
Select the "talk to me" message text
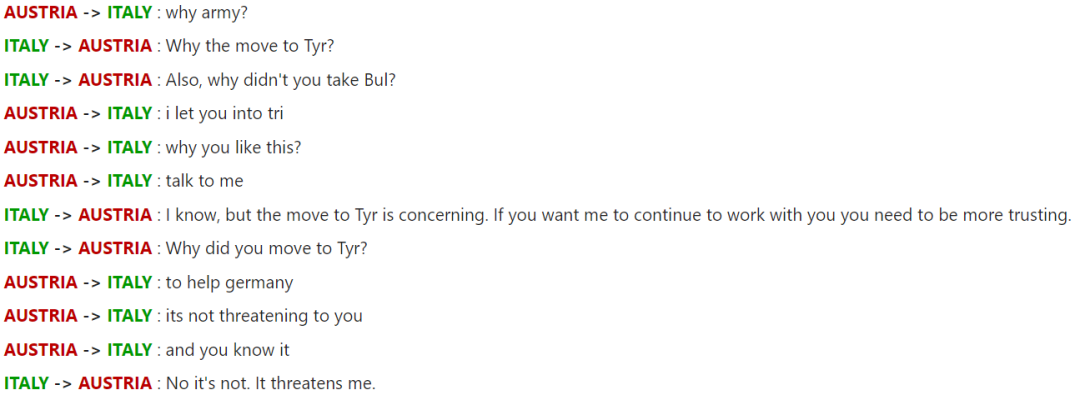(x=204, y=181)
